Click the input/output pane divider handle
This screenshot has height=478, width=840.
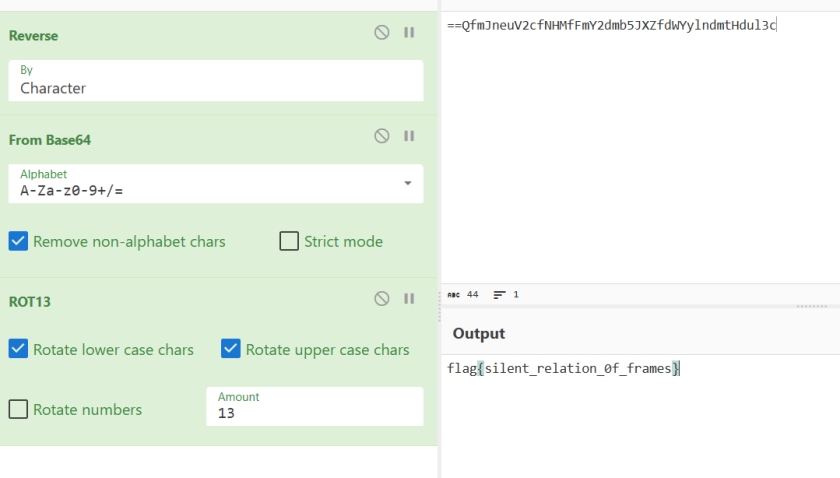tap(812, 306)
